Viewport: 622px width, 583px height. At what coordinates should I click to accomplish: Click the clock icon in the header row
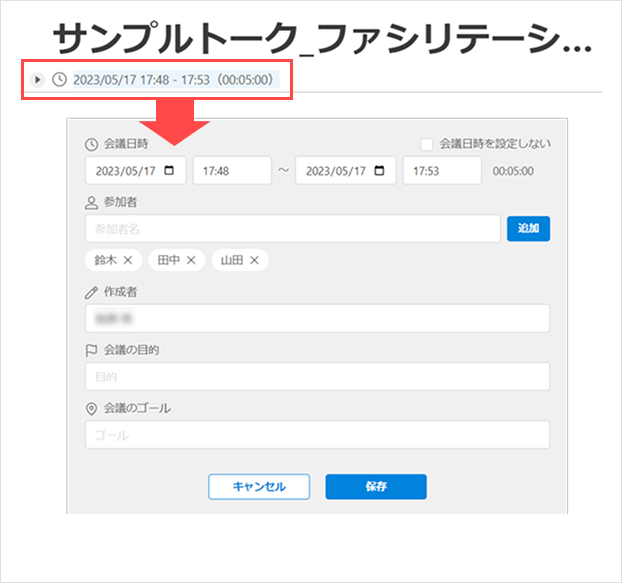(x=59, y=79)
